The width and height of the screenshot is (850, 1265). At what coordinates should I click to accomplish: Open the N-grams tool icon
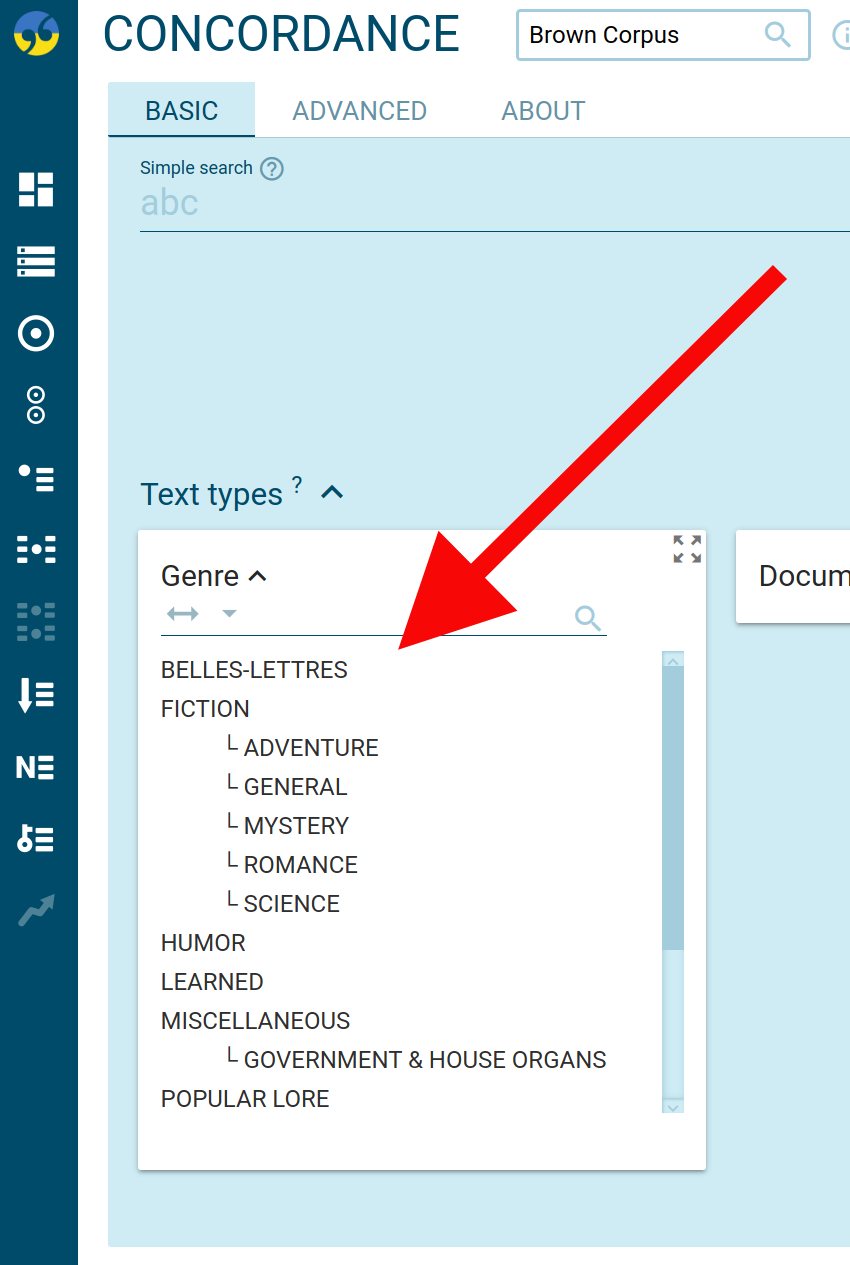[x=36, y=767]
